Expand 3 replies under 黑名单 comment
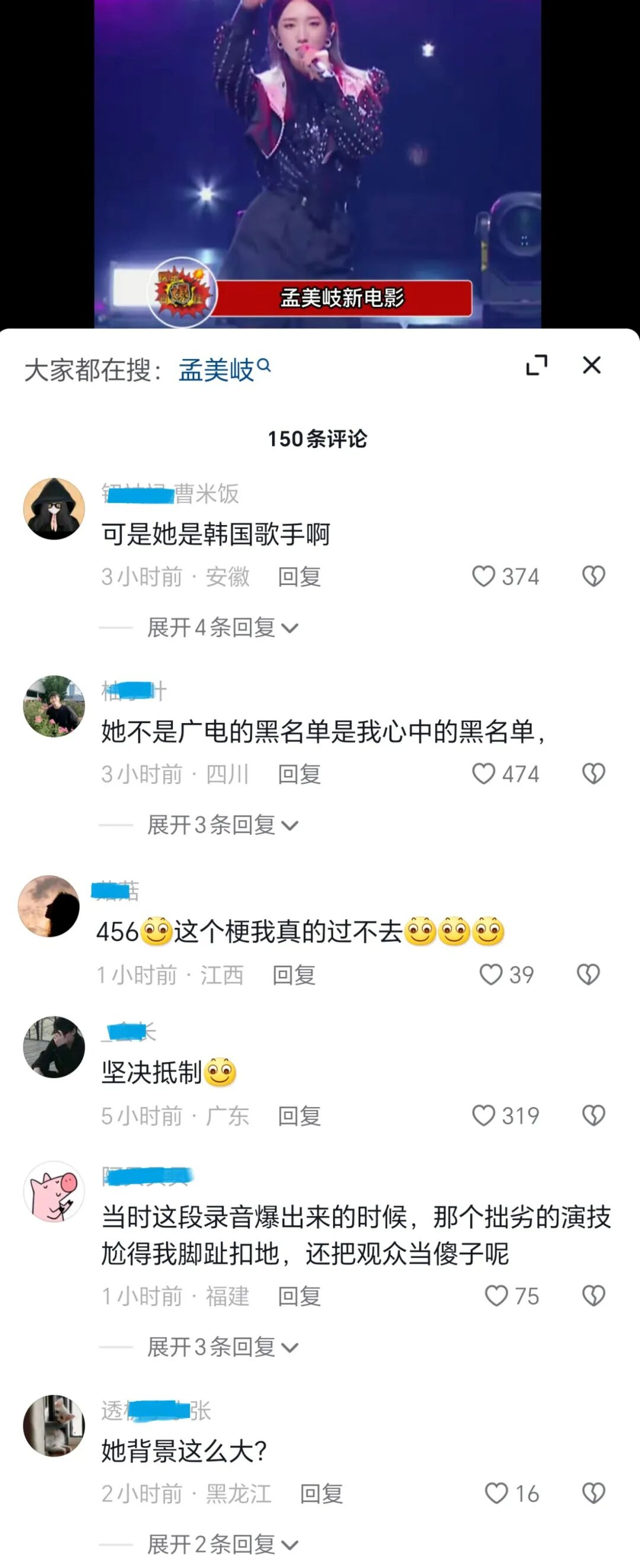The image size is (640, 1568). [x=222, y=825]
